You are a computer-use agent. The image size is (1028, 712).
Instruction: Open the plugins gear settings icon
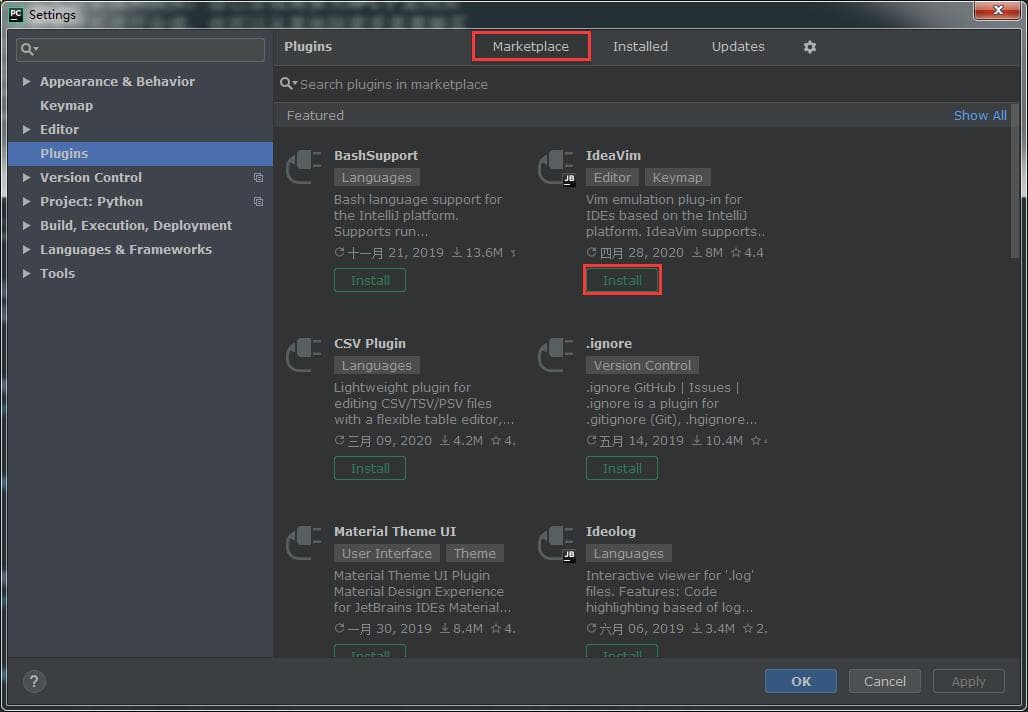(810, 47)
